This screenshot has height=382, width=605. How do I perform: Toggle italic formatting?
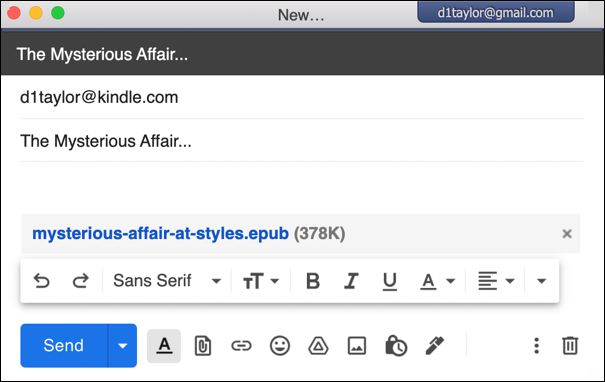351,281
